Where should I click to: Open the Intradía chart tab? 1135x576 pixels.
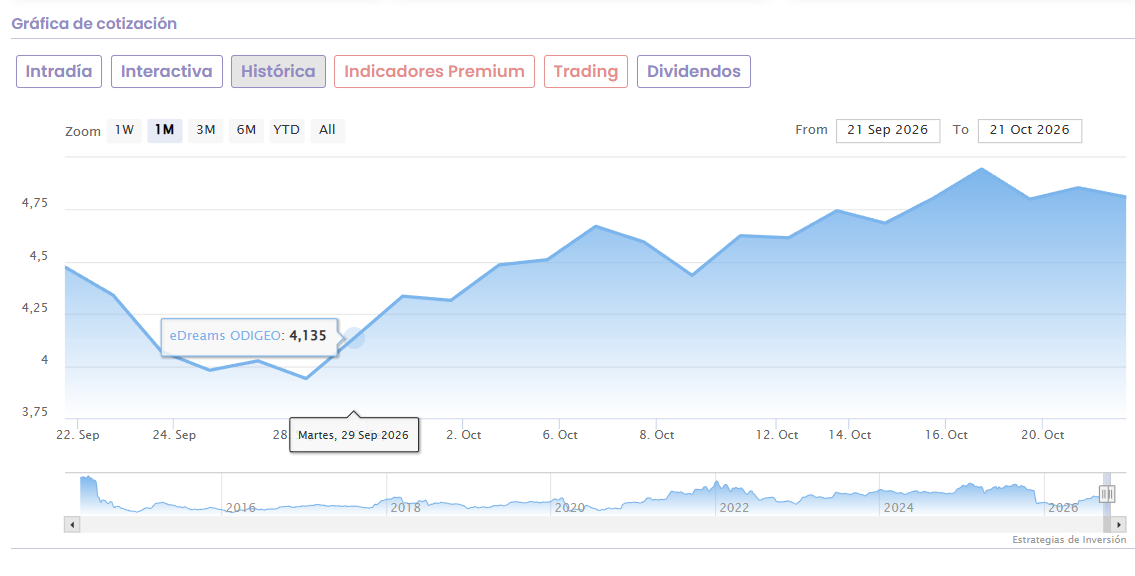click(59, 72)
